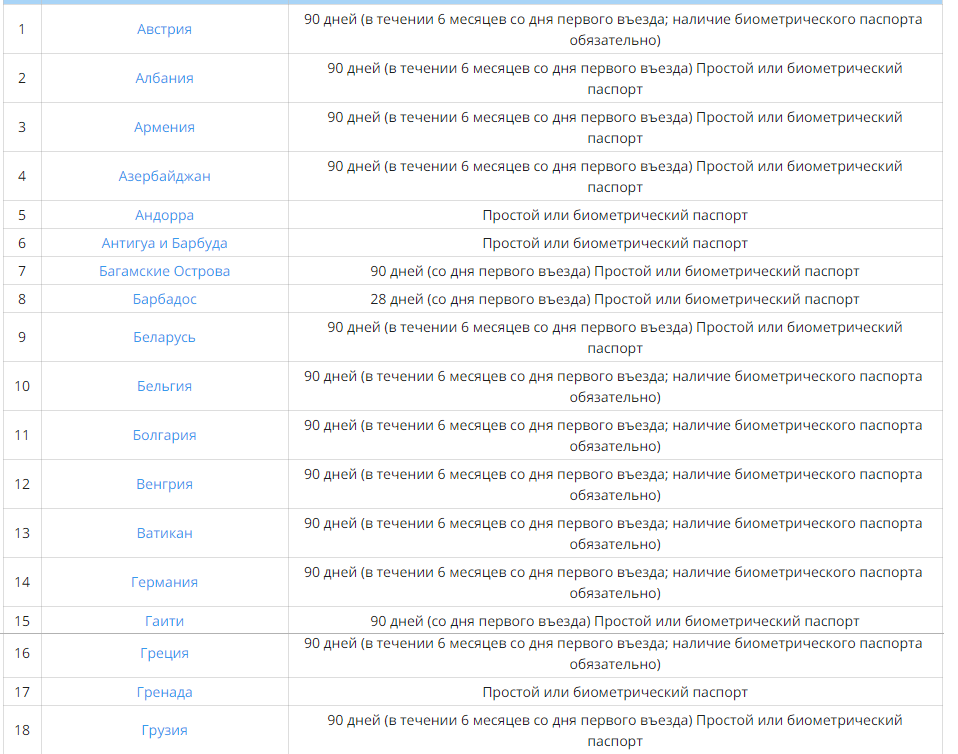Open the Грузия country link
This screenshot has width=958, height=754.
164,730
